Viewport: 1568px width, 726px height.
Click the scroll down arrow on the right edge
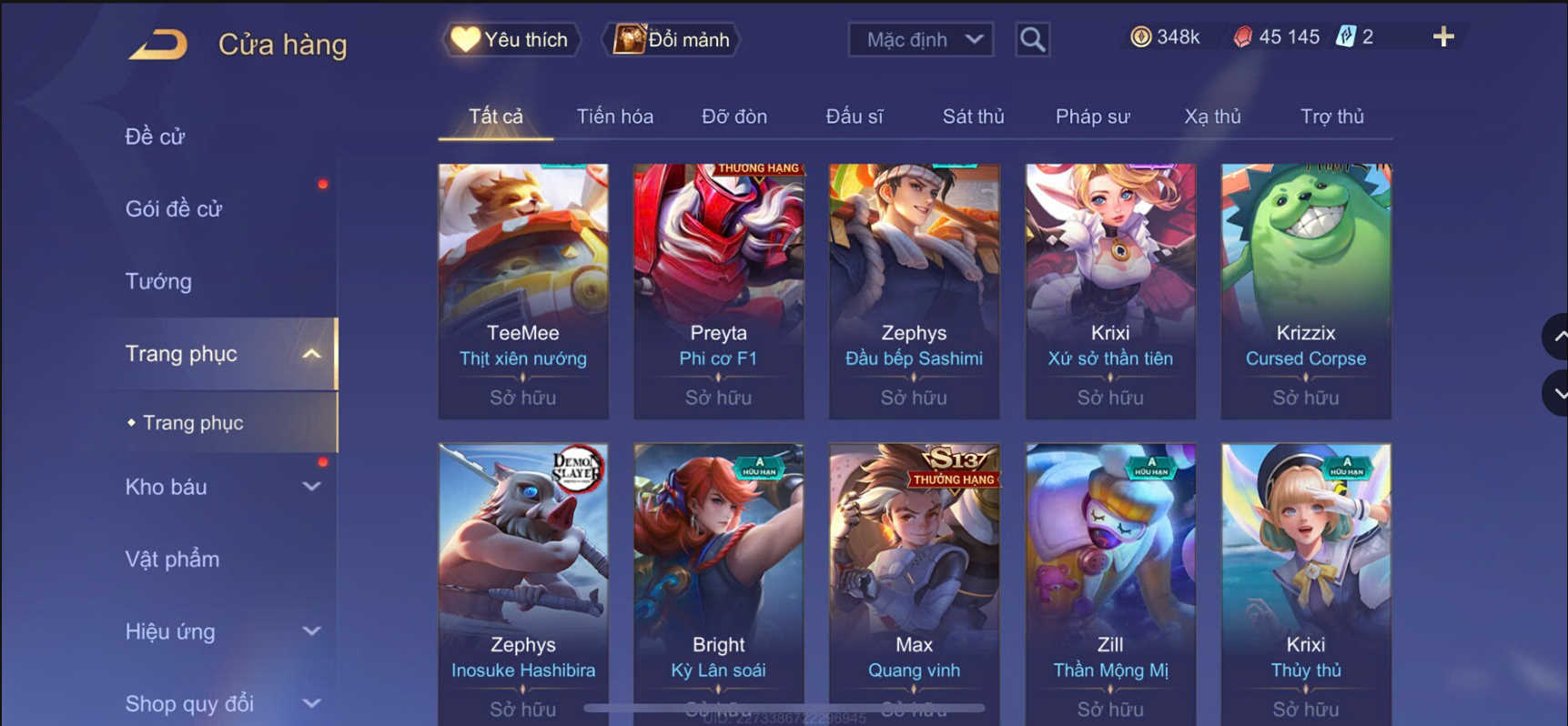[x=1557, y=393]
